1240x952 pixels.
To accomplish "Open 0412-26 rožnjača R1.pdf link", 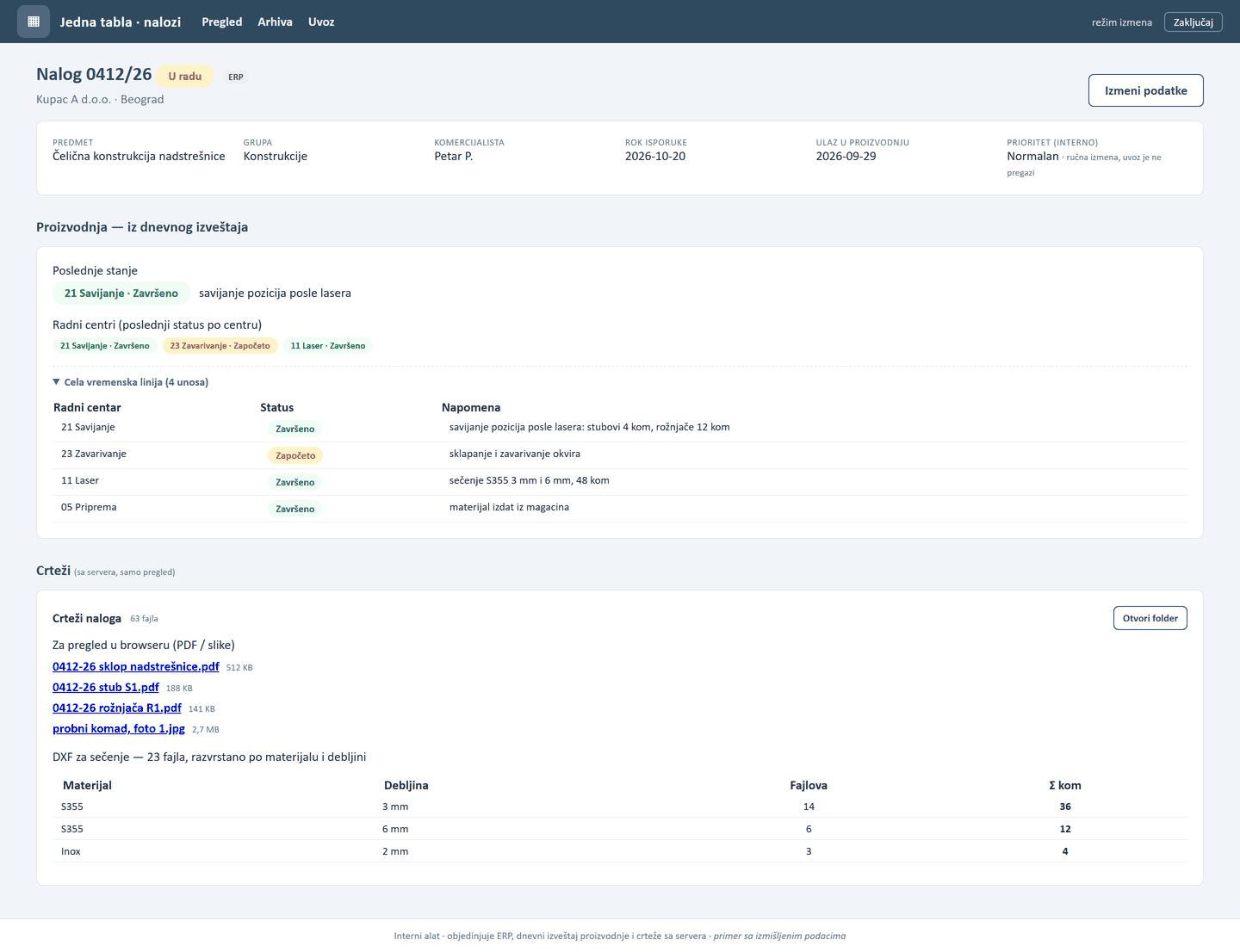I will pos(117,708).
